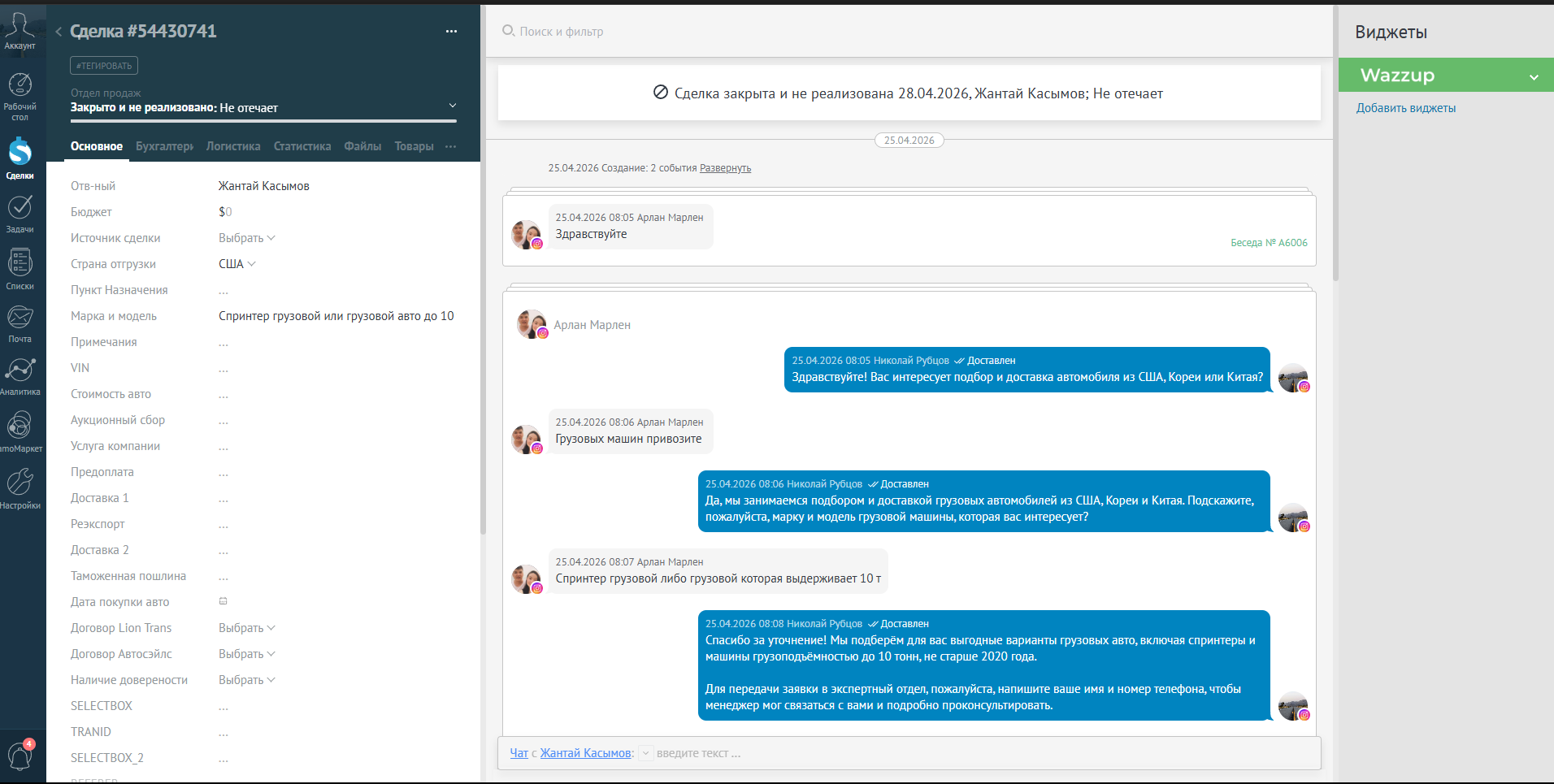Click message 'Грузовых машин привозите'

pyautogui.click(x=628, y=439)
